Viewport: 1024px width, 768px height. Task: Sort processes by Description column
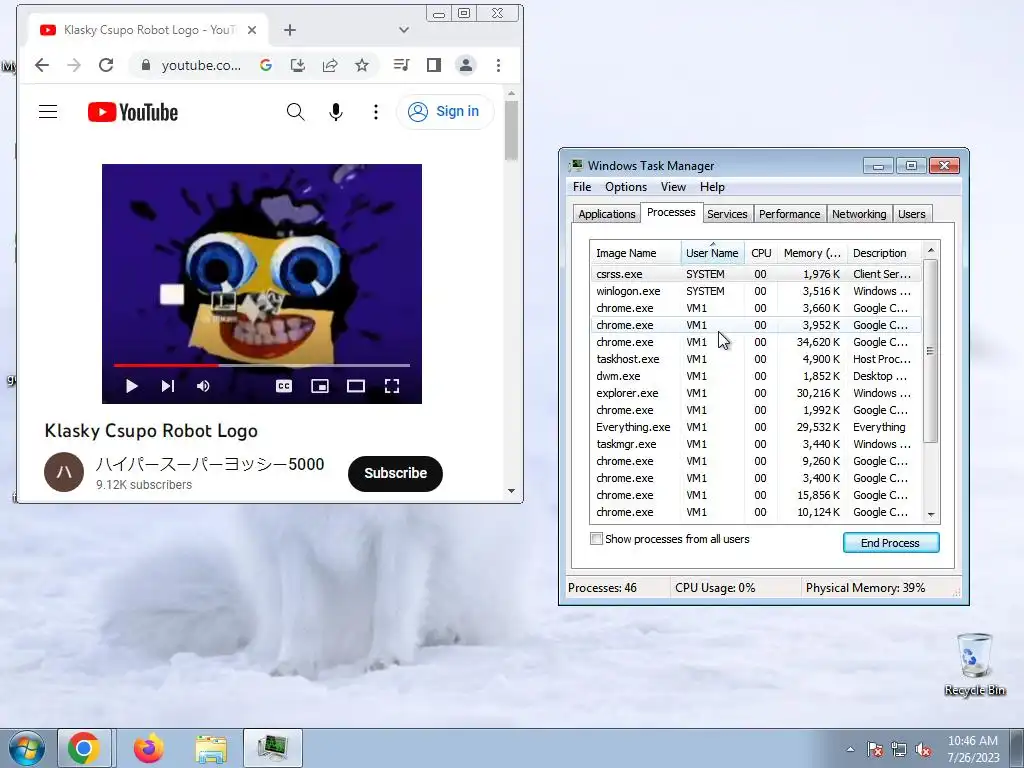[x=884, y=253]
